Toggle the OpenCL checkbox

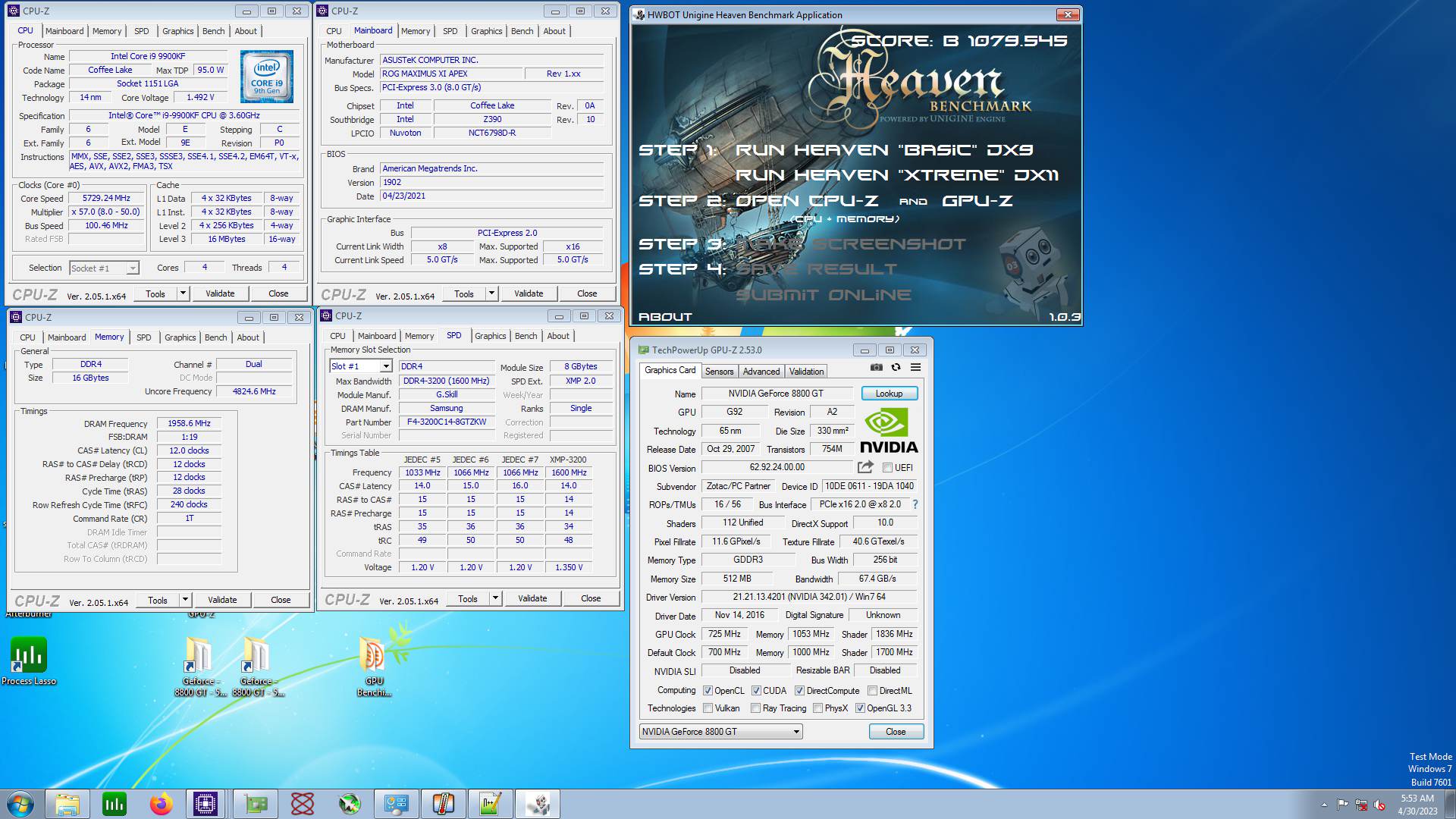click(708, 691)
